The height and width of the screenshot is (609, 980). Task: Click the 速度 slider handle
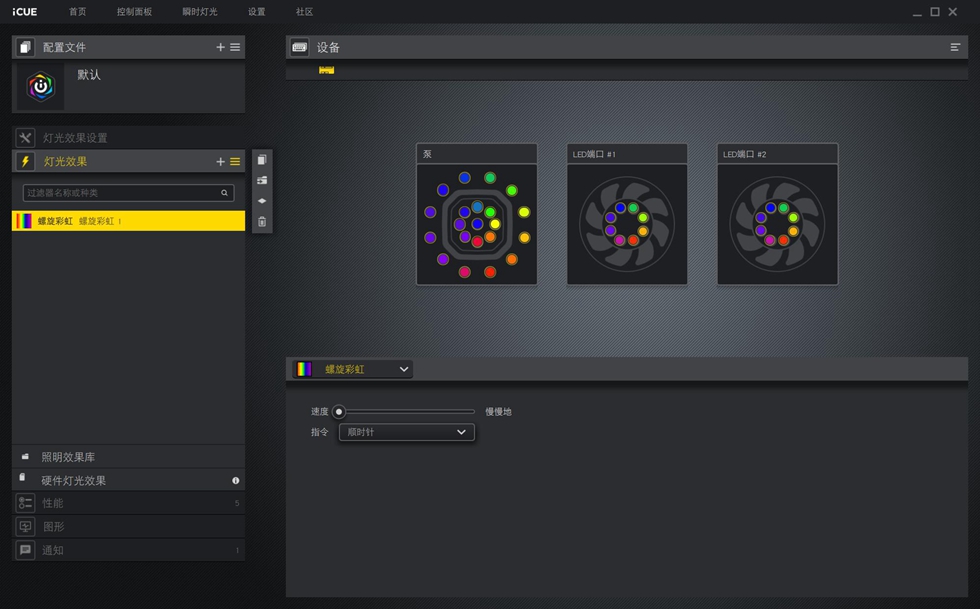coord(339,411)
